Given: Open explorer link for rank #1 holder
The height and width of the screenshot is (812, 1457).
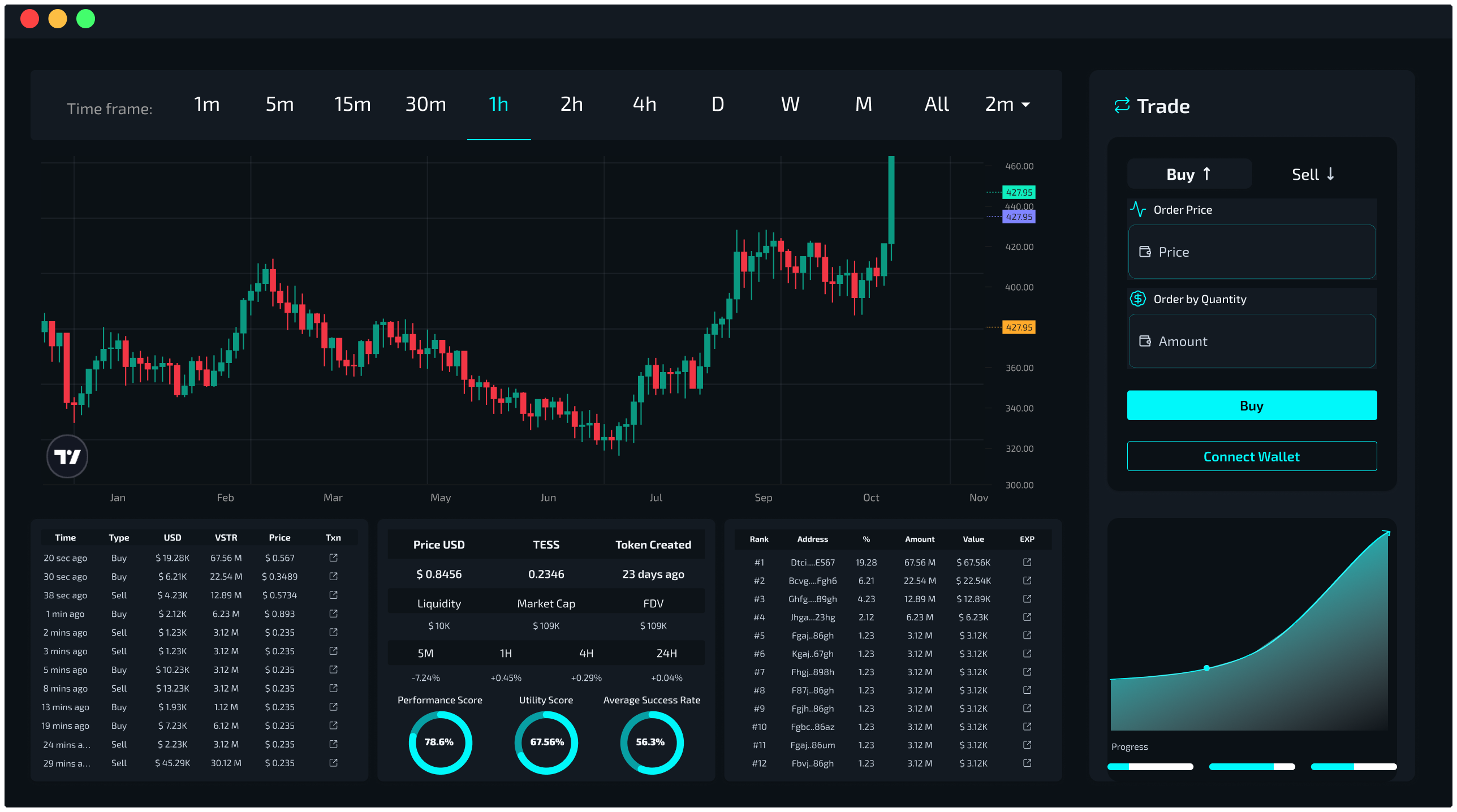Looking at the screenshot, I should (x=1027, y=562).
